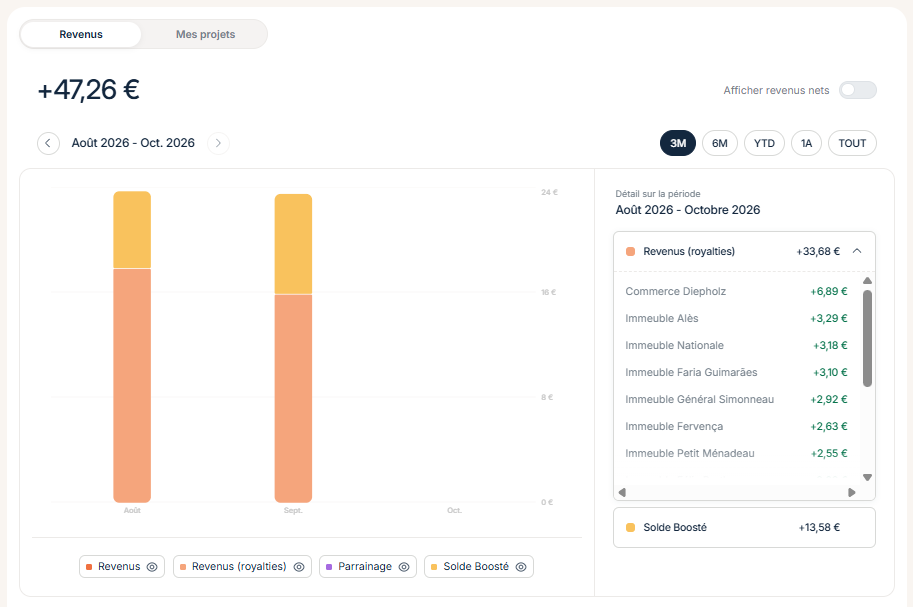Toggle visibility of Revenus legend series
913x607 pixels.
click(x=152, y=567)
